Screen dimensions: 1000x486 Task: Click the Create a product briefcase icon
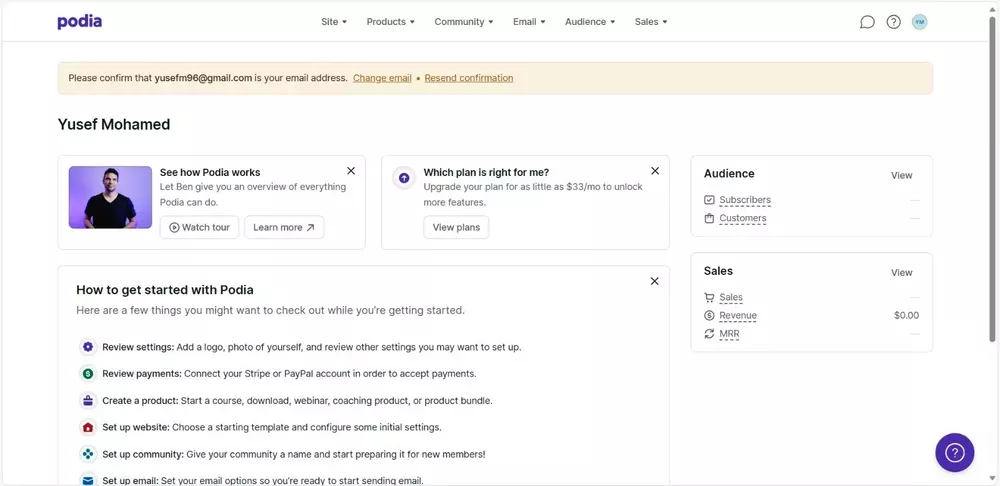tap(87, 401)
